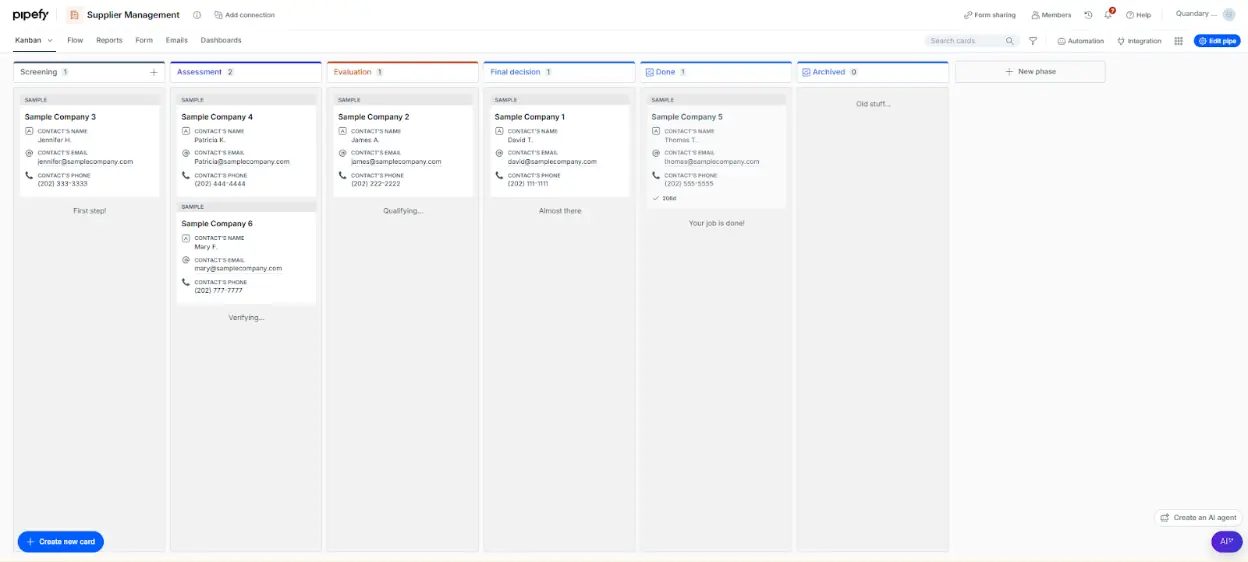
Task: Click Add connection
Action: (x=244, y=15)
